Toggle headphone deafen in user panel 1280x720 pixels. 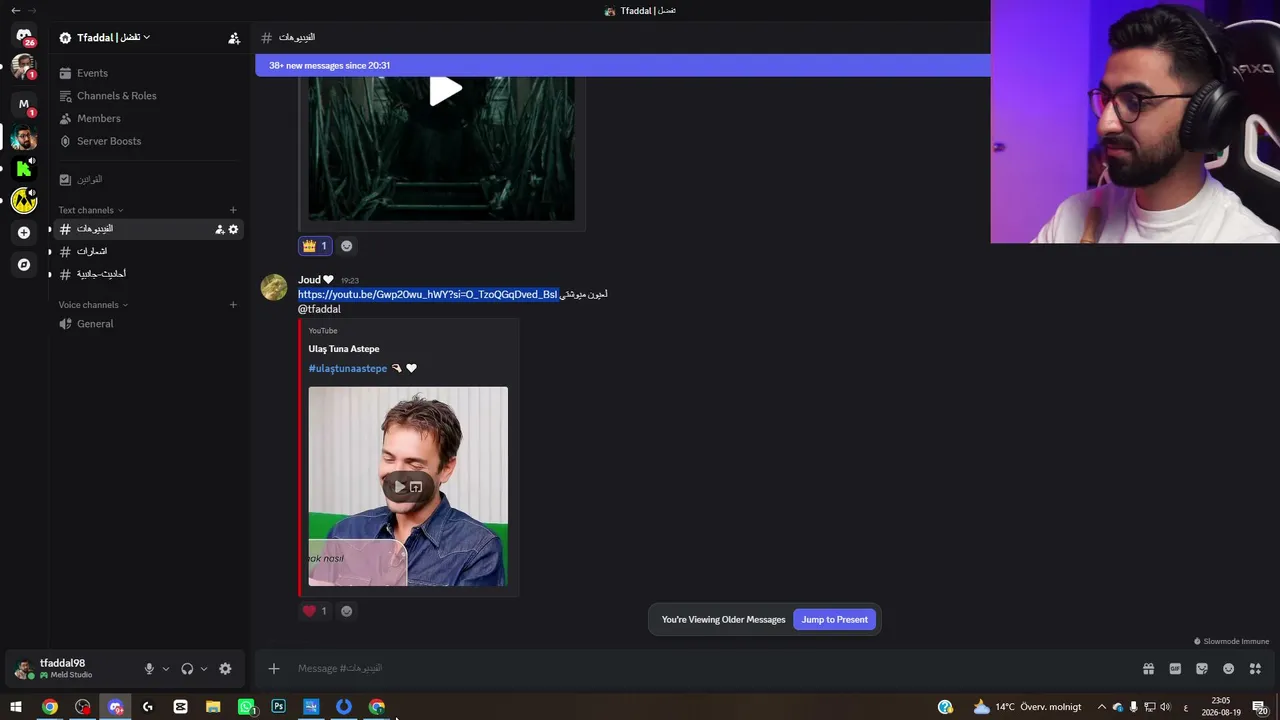click(x=187, y=669)
